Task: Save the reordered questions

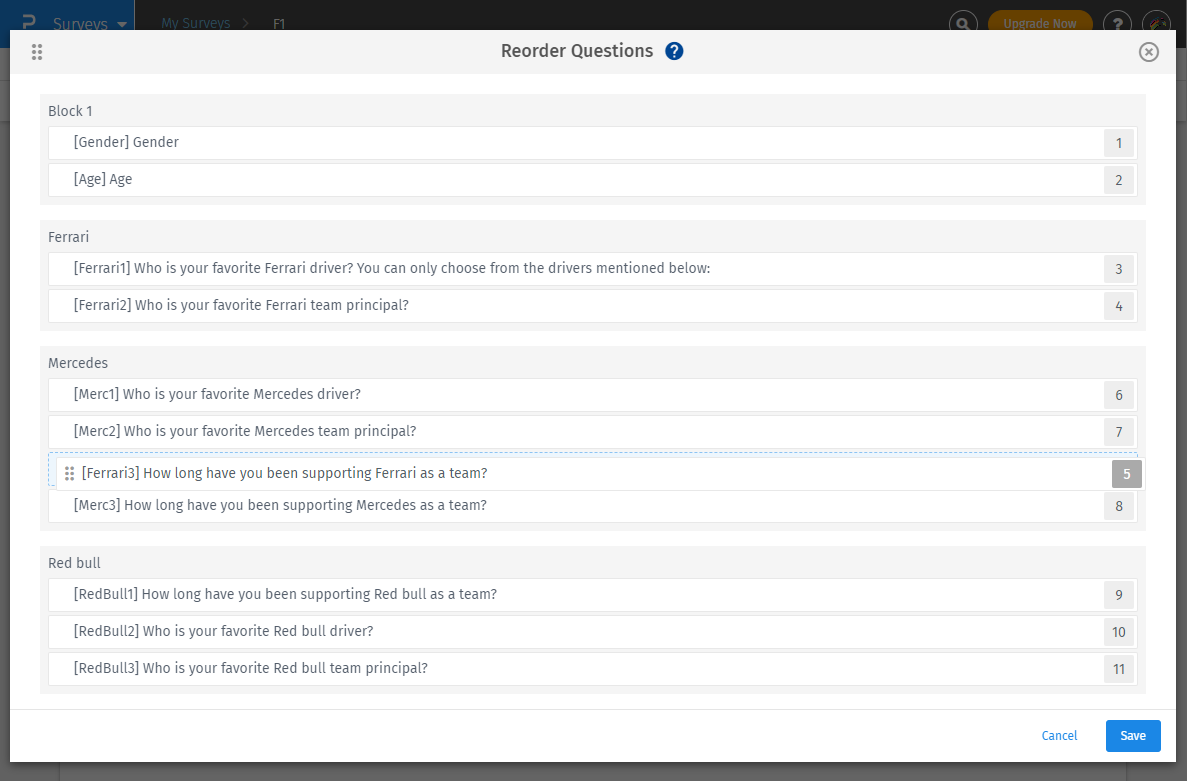Action: point(1132,735)
